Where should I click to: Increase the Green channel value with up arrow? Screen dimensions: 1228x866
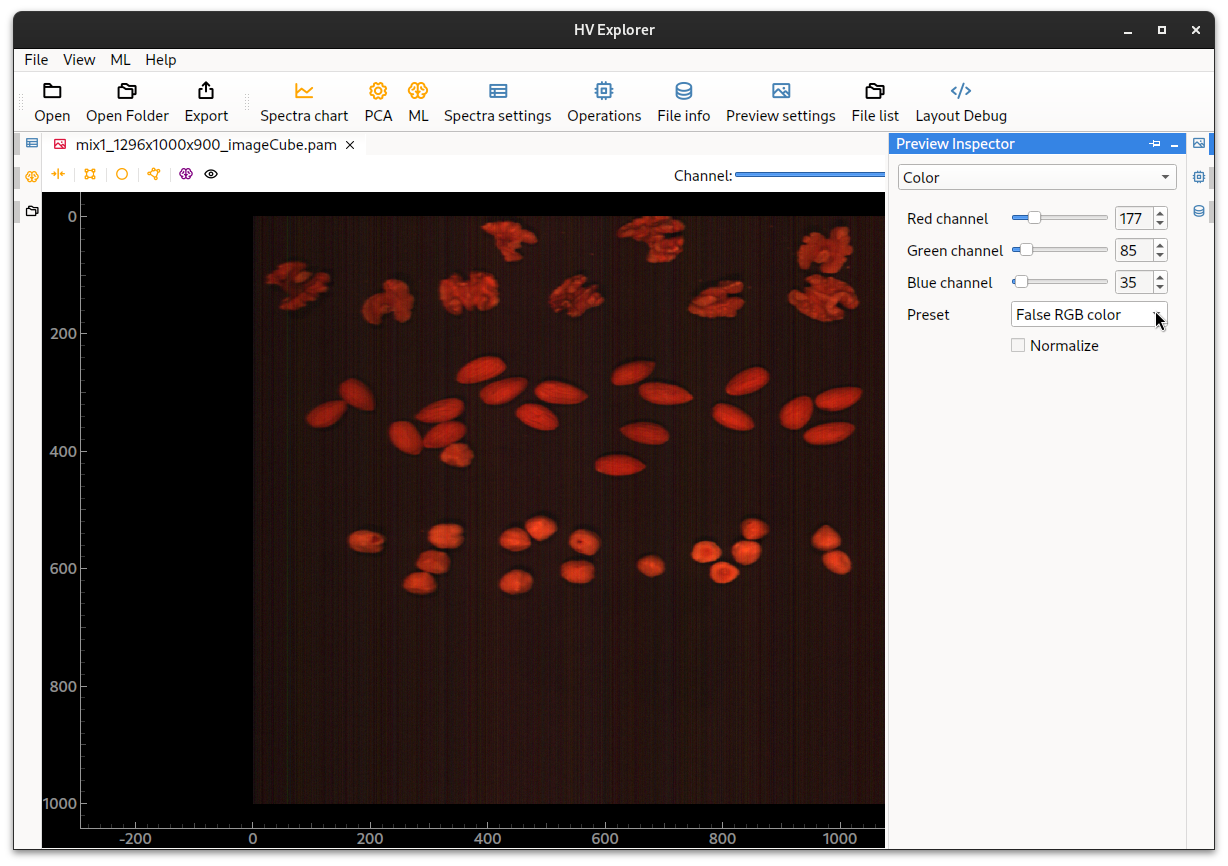click(1160, 245)
